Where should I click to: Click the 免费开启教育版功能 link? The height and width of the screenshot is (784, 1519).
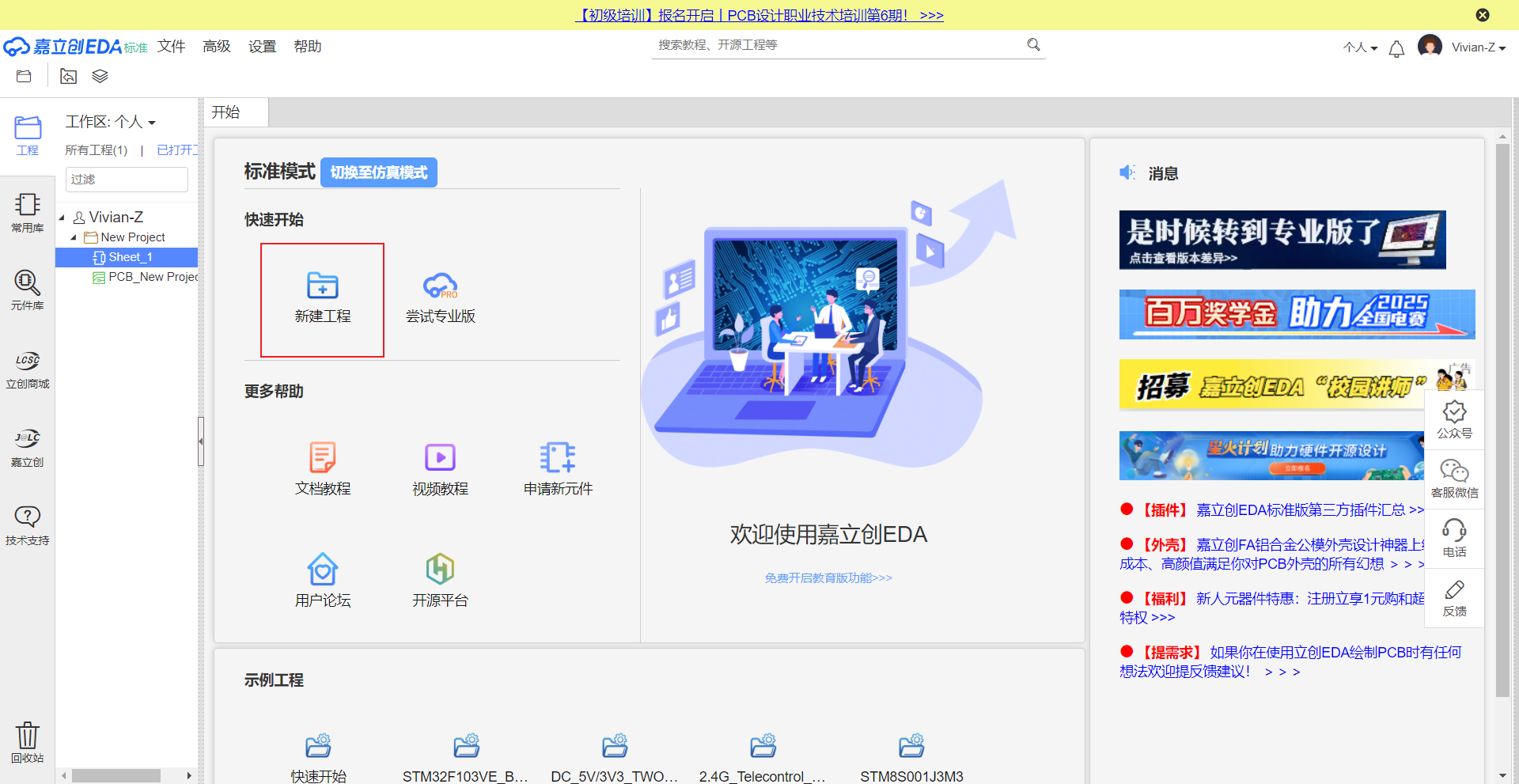[x=828, y=578]
